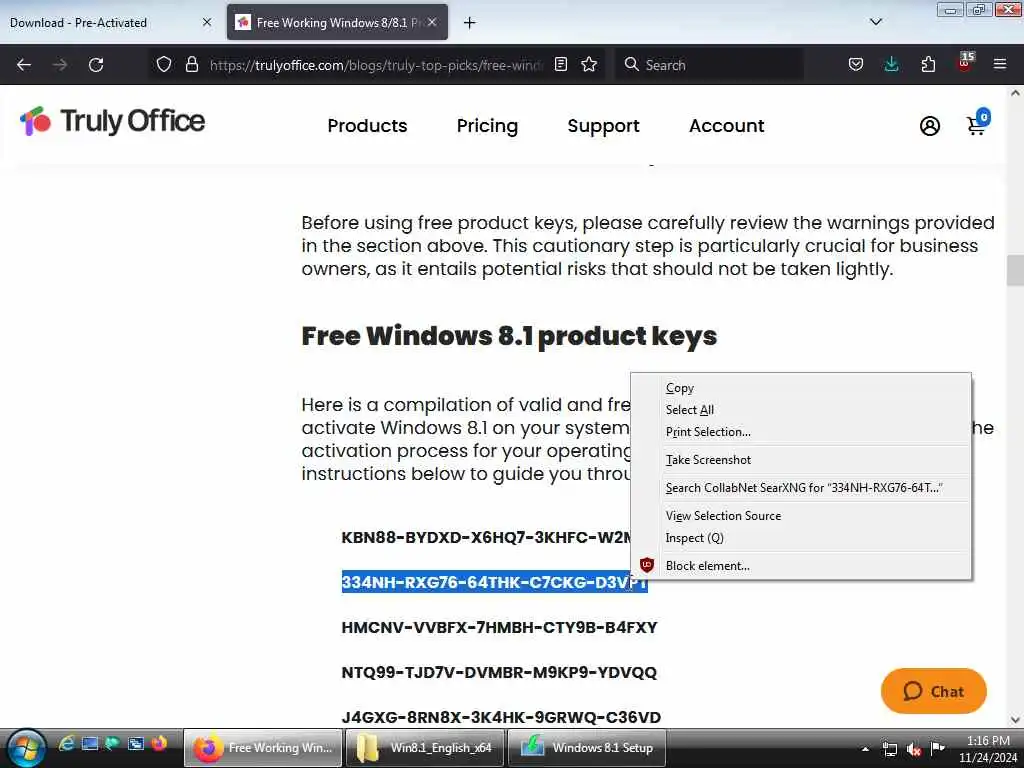Click Free Windows 8.1 product keys heading
The image size is (1024, 768).
[x=509, y=336]
